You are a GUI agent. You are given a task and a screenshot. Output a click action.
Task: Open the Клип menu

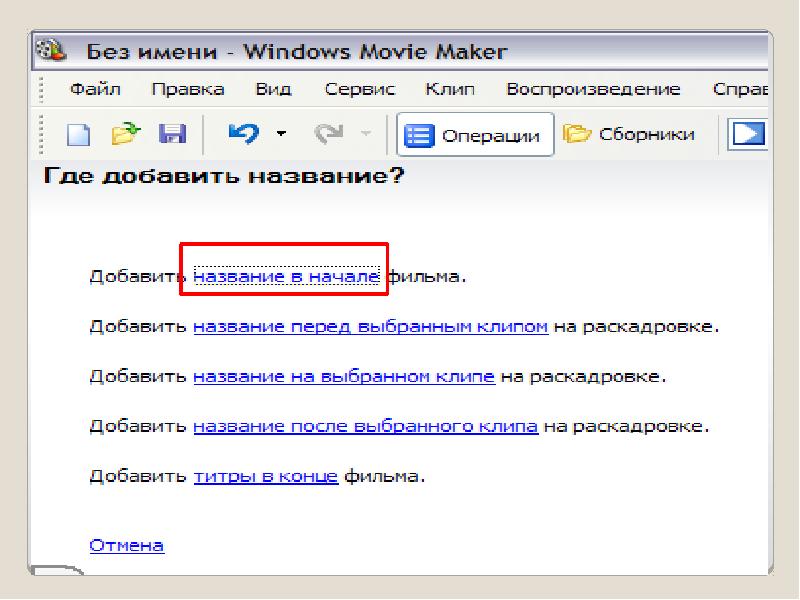point(449,89)
